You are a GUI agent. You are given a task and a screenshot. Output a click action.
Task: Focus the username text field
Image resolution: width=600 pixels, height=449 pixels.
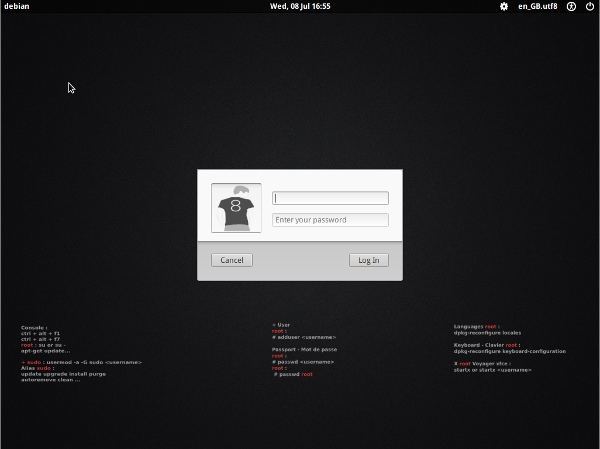[330, 198]
